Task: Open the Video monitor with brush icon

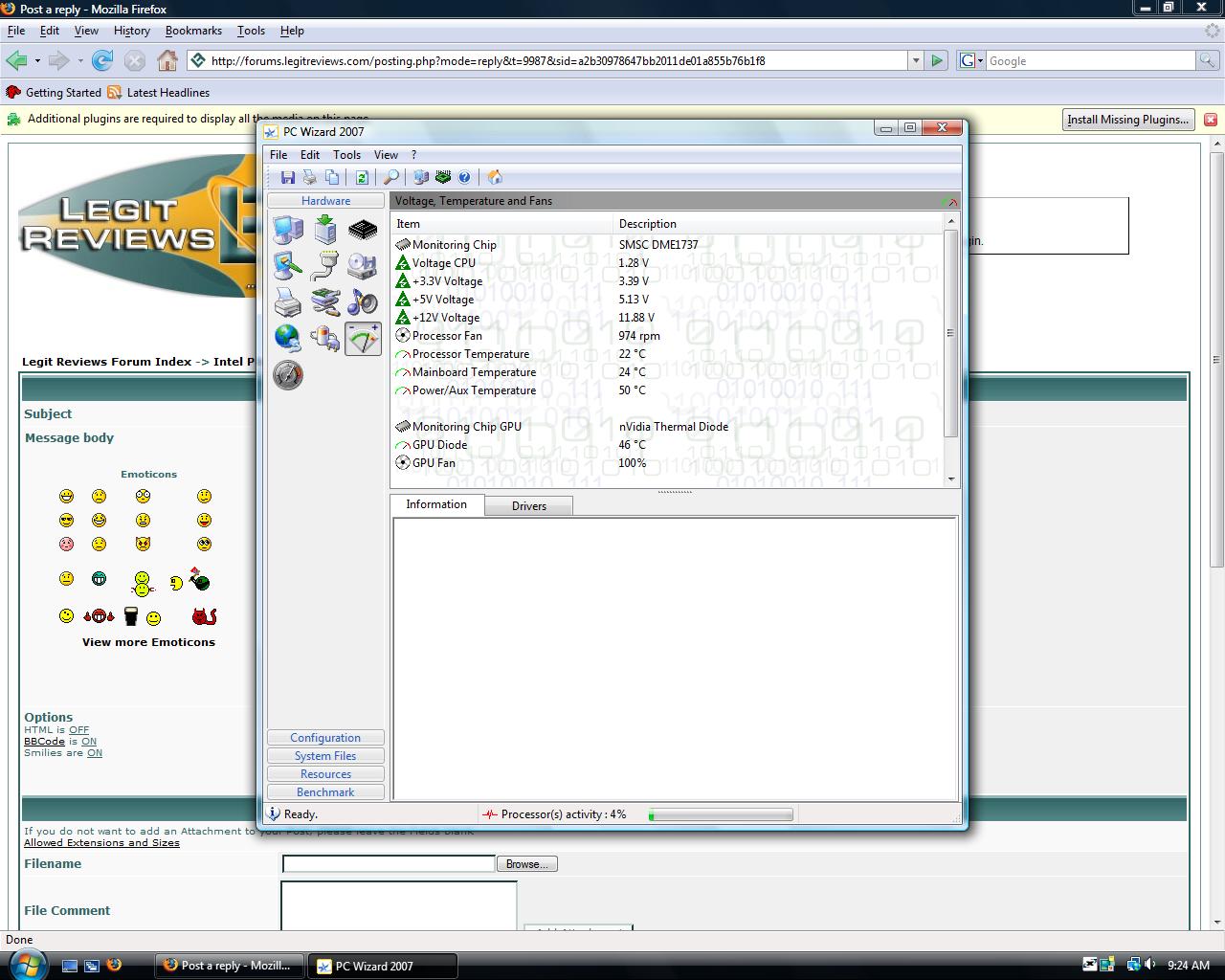Action: (x=288, y=265)
